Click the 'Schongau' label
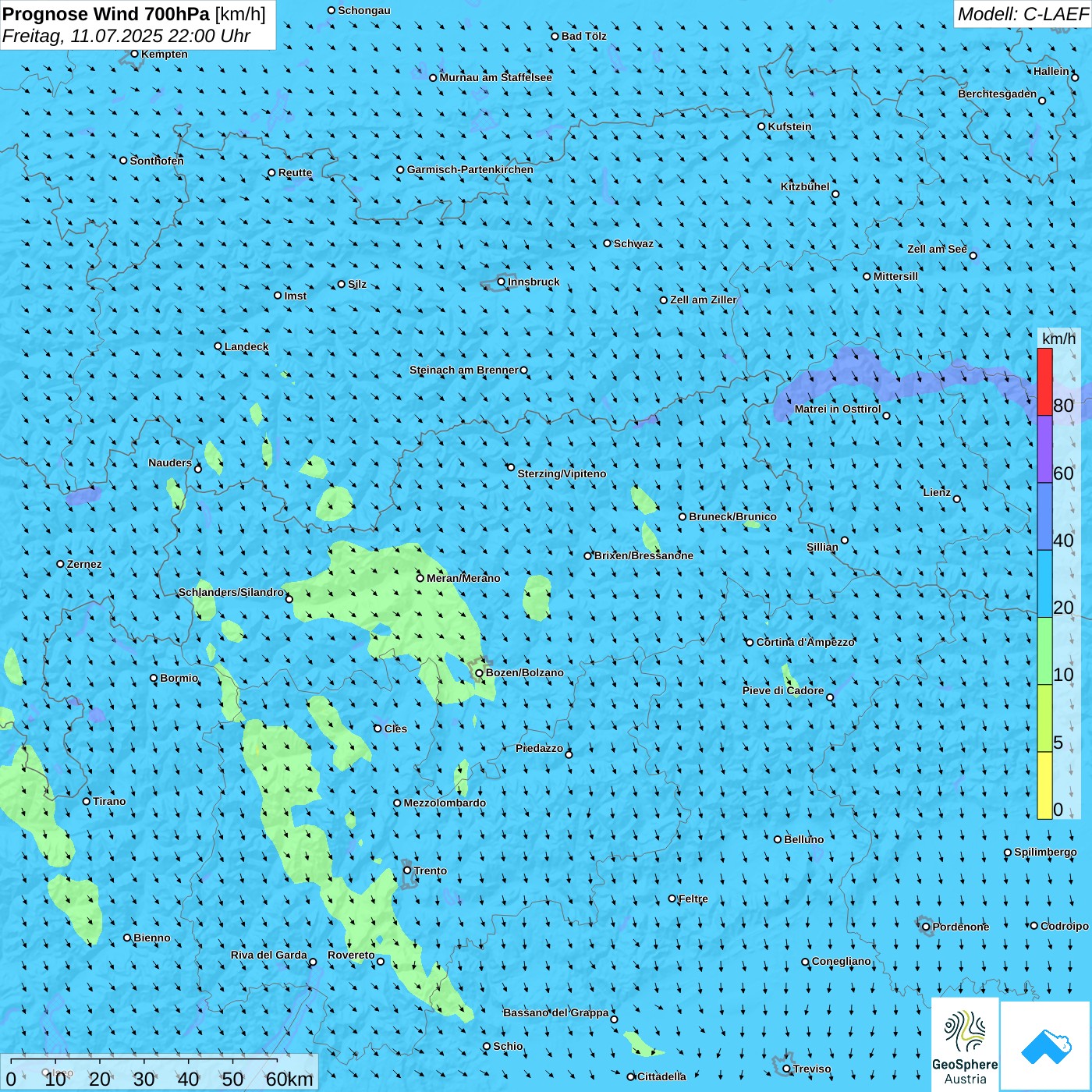Screen dimensions: 1092x1092 point(364,10)
